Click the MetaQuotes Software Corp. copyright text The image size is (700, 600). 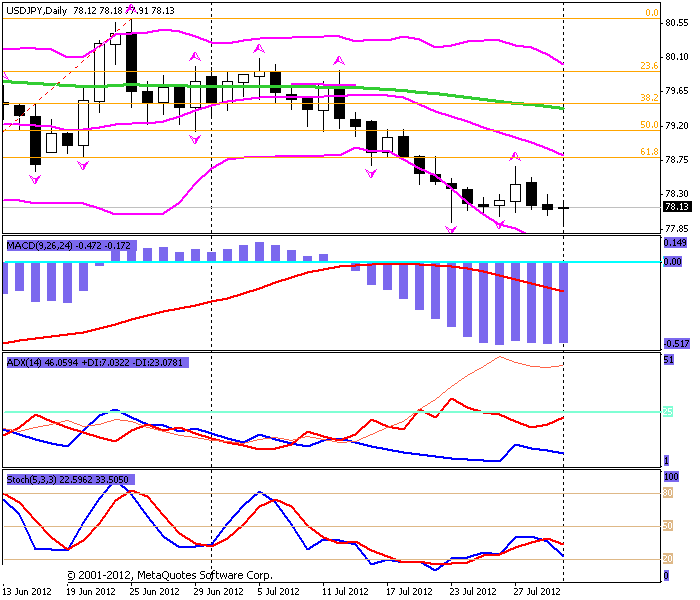[x=170, y=575]
